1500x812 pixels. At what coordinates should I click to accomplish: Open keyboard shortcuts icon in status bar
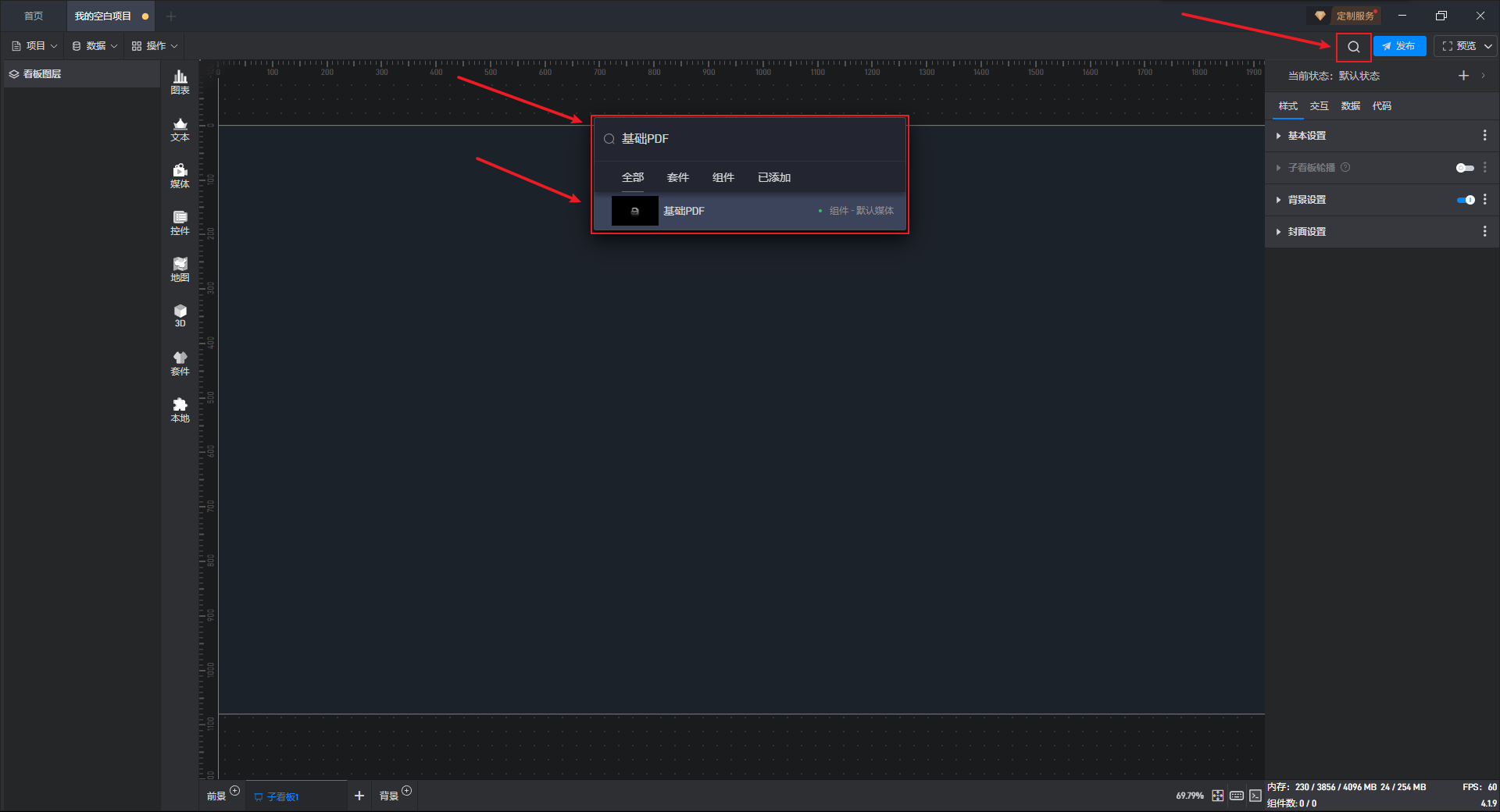1236,796
